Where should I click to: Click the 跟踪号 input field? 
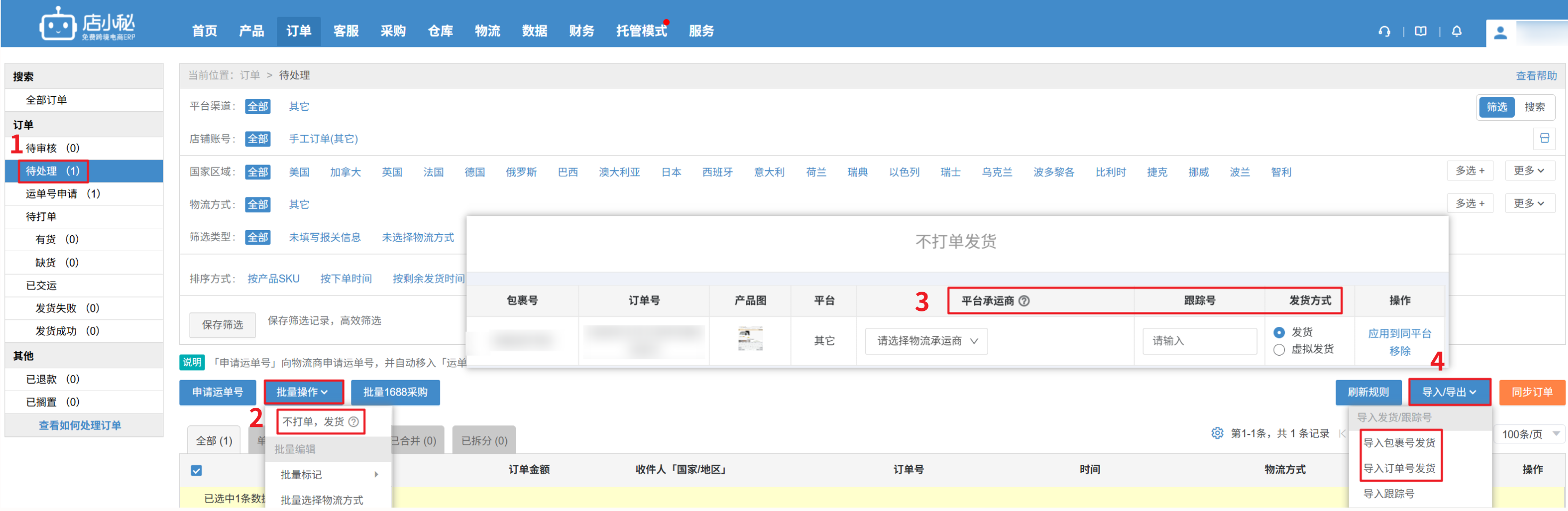pyautogui.click(x=1199, y=341)
